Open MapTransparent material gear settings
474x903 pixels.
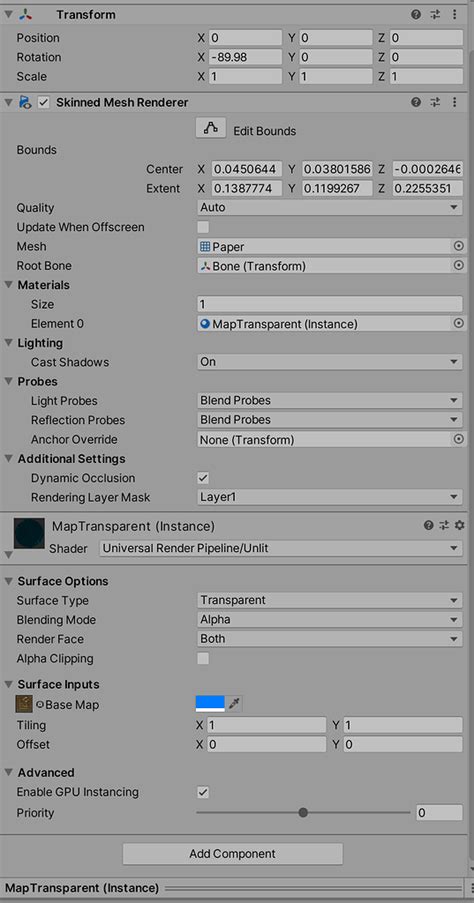click(x=459, y=525)
